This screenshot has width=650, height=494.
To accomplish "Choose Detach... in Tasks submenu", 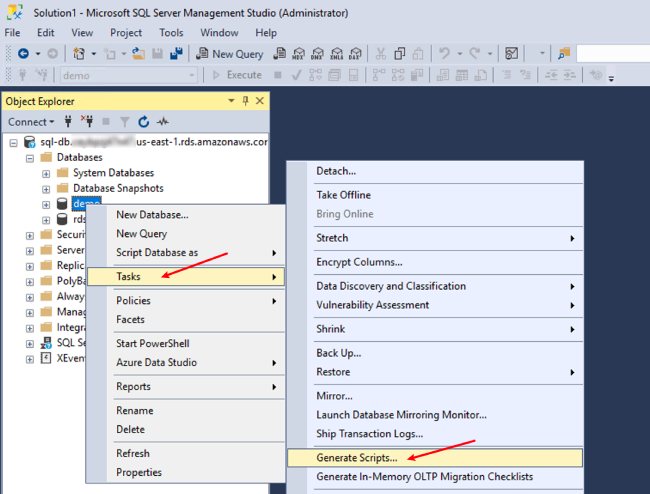I will click(x=435, y=171).
